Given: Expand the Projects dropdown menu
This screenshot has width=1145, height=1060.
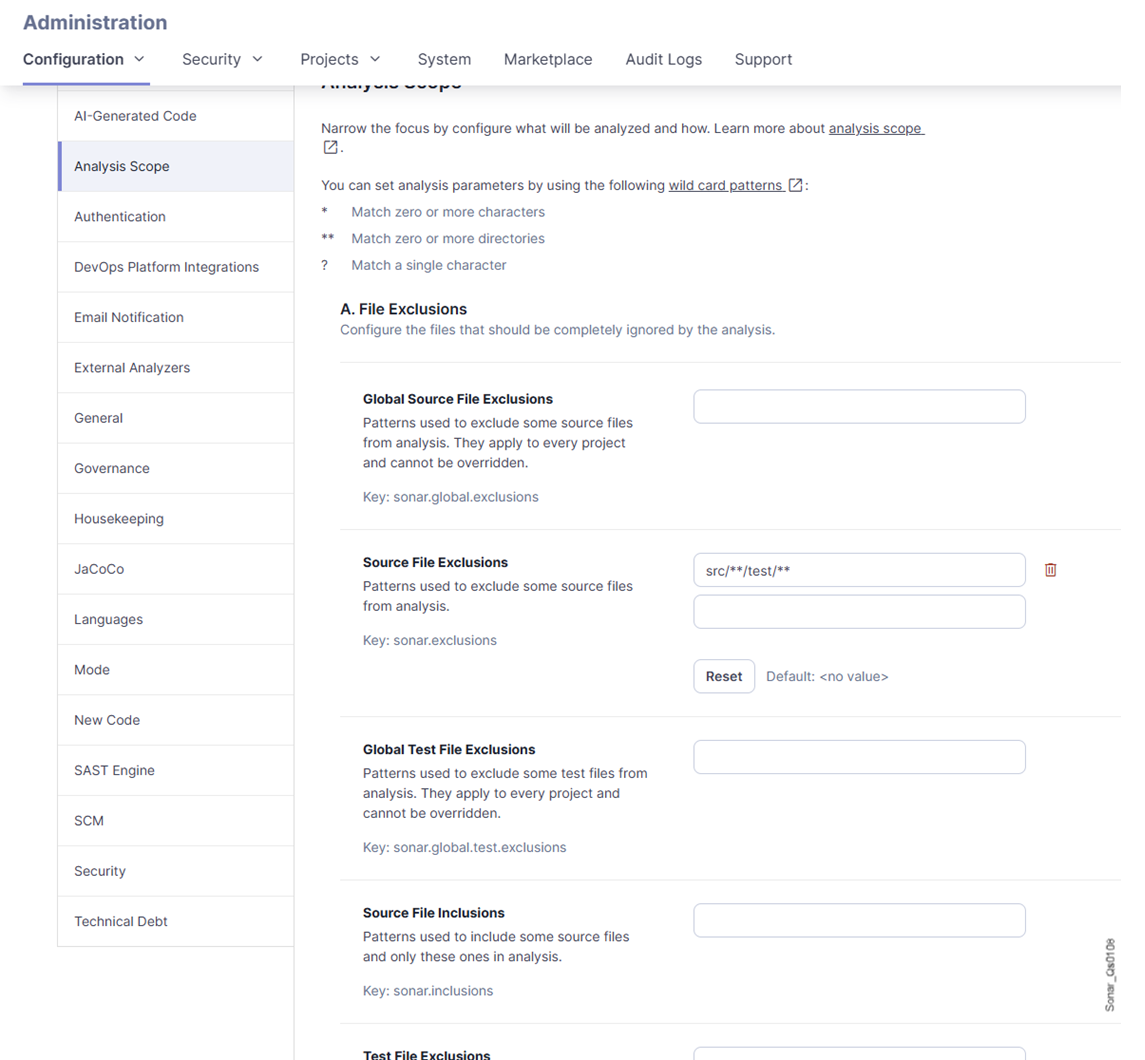Looking at the screenshot, I should click(x=340, y=59).
